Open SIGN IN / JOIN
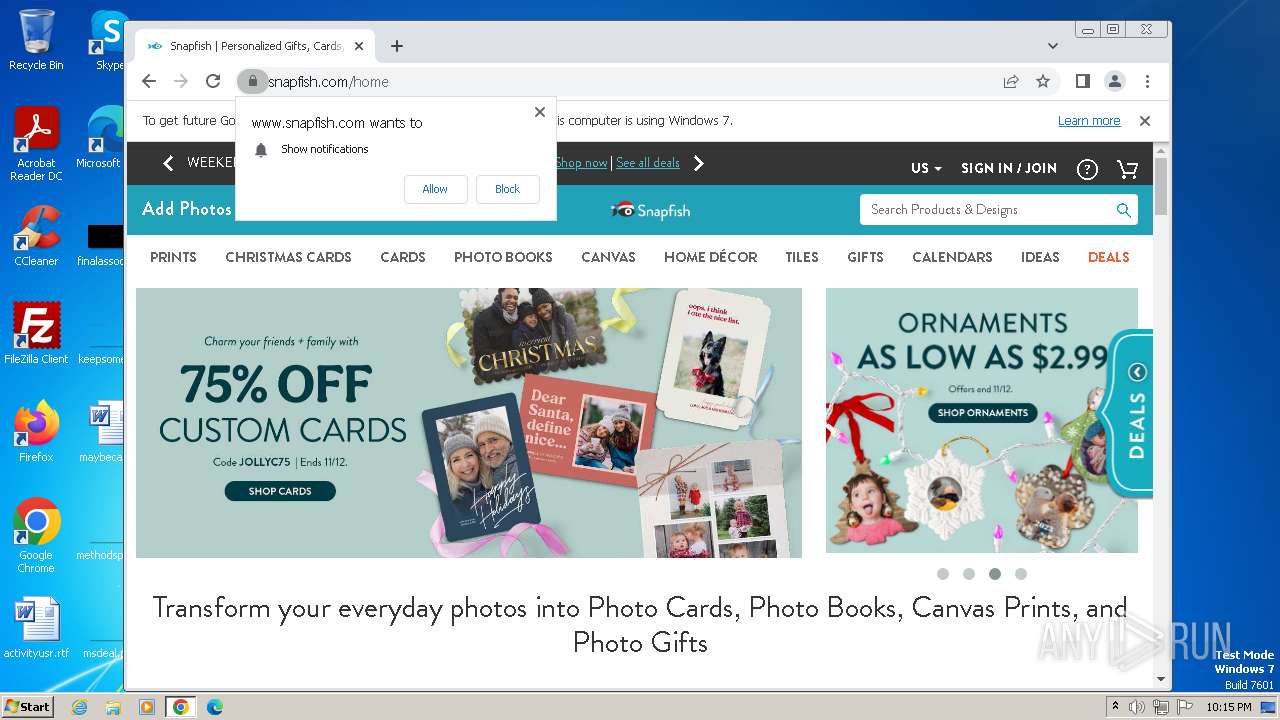 (x=1009, y=168)
